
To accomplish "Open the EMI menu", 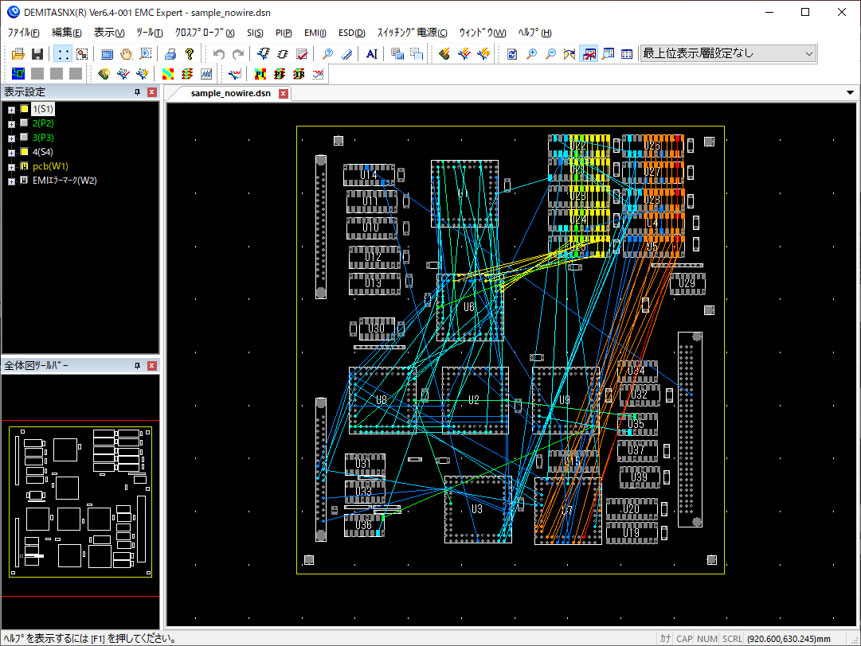I will (x=314, y=32).
